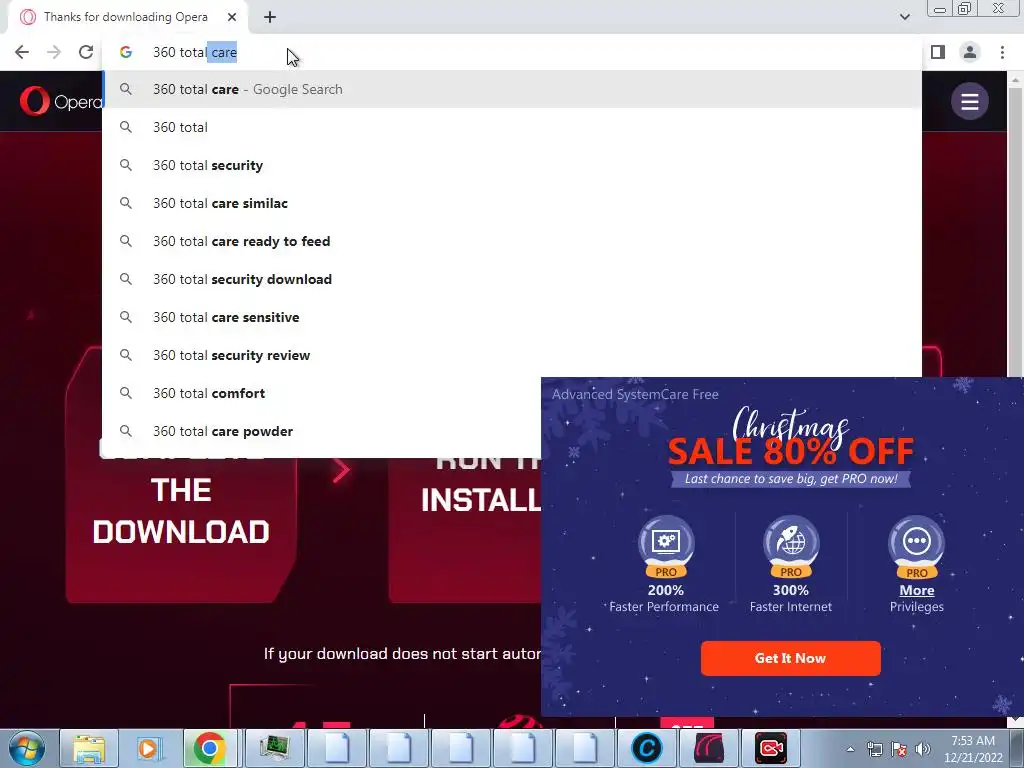Close the 'Thanks for downloading Opera' tab
The height and width of the screenshot is (768, 1024).
pos(232,17)
